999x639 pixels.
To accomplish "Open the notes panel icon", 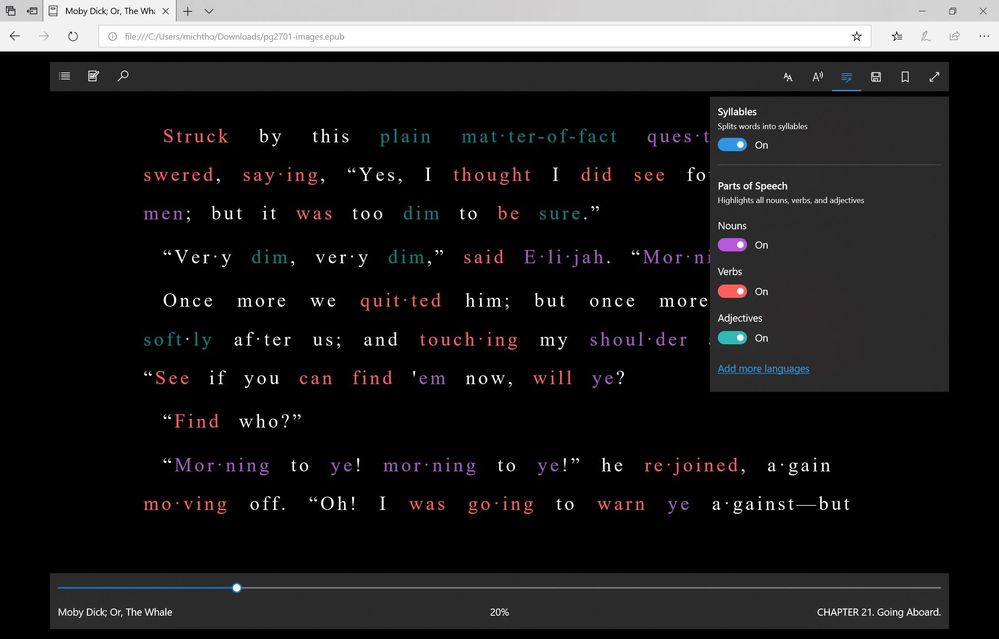I will (x=93, y=76).
